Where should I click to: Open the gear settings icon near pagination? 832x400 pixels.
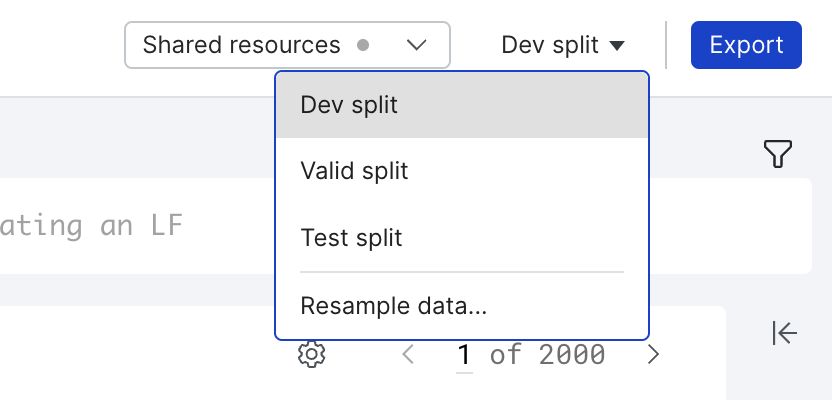[311, 354]
